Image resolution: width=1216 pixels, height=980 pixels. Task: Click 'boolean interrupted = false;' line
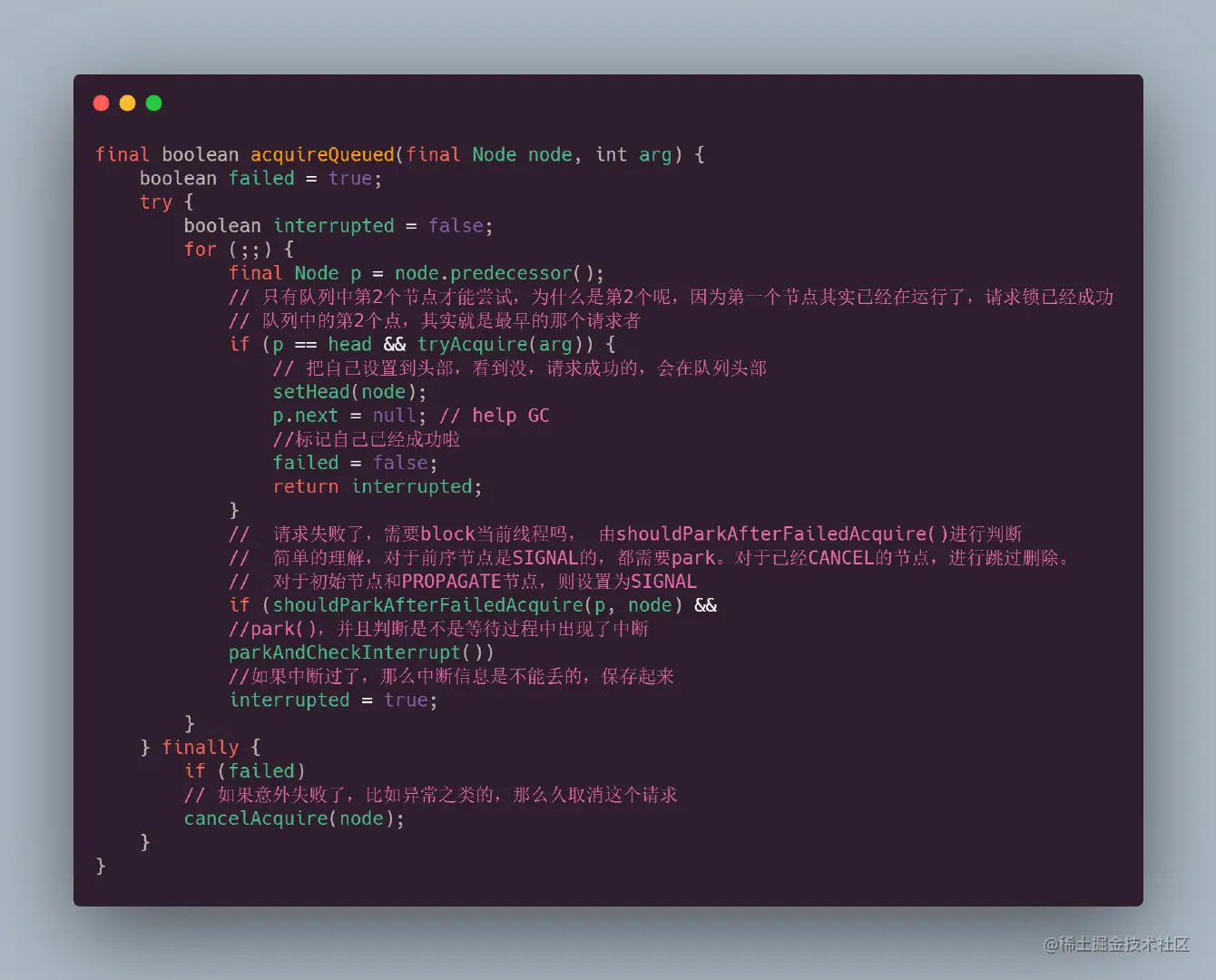[x=338, y=225]
